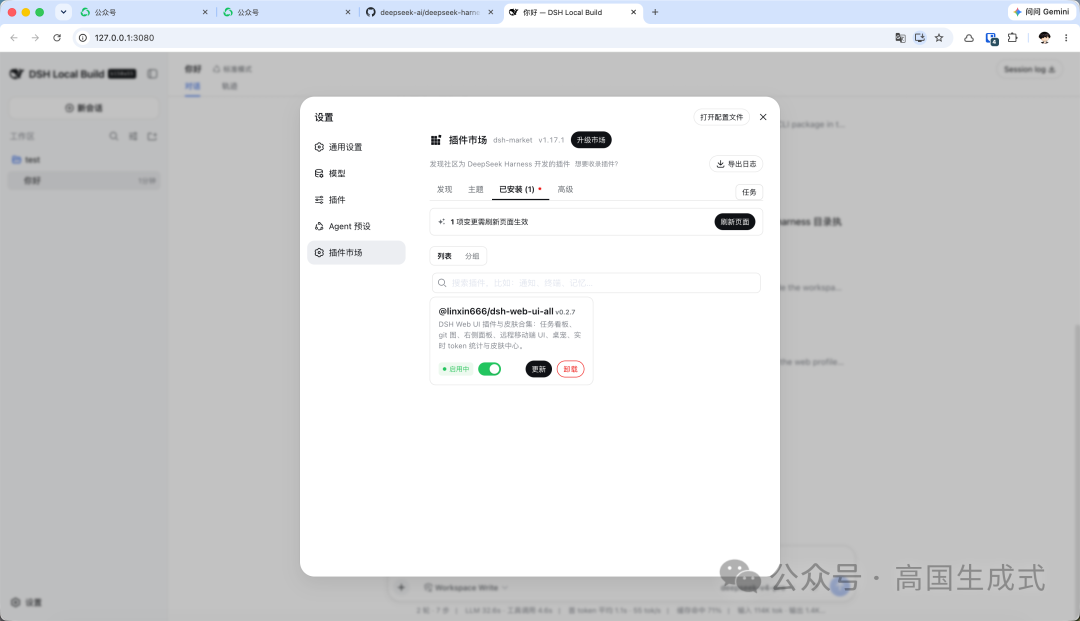Switch to the 主题 tab
Viewport: 1080px width, 621px height.
[476, 189]
